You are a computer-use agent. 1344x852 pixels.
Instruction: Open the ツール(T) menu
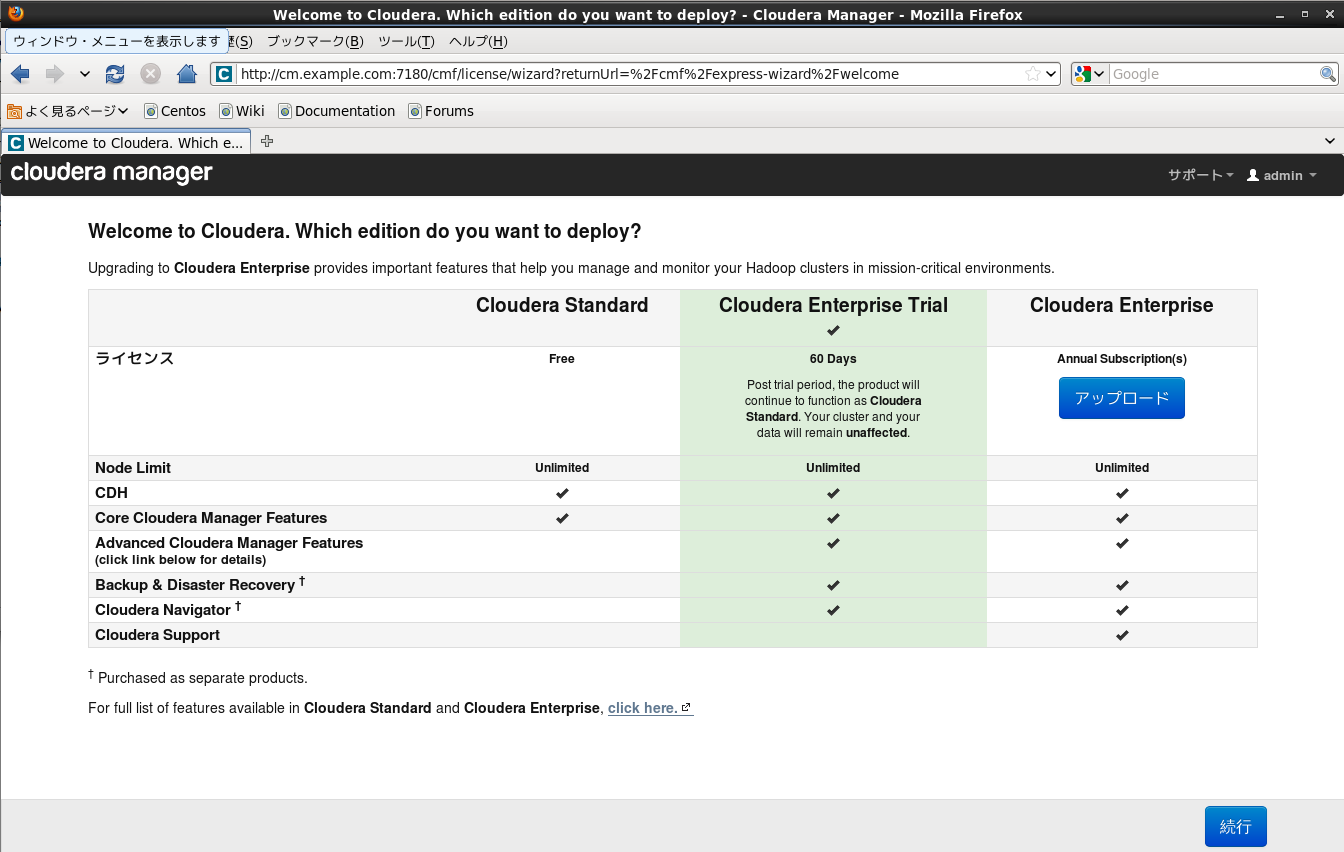[406, 41]
